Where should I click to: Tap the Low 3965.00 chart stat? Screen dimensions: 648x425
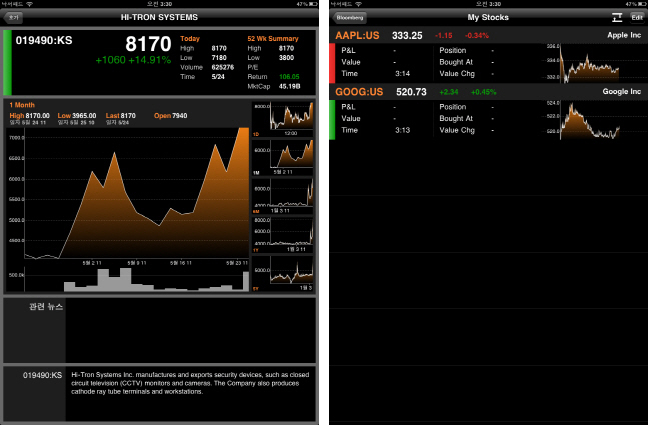77,116
